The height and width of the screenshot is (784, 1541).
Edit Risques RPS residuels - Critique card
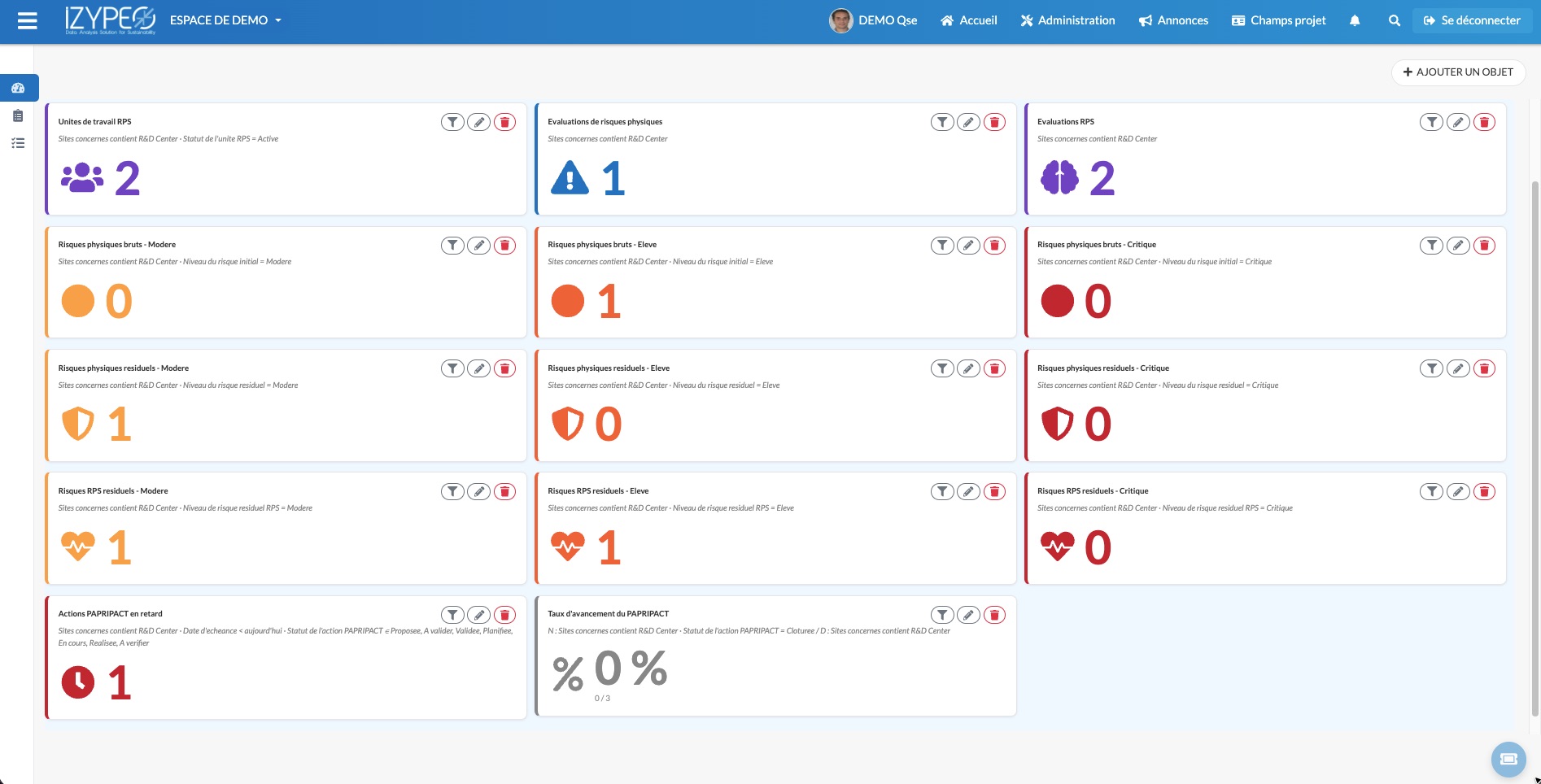[x=1458, y=491]
